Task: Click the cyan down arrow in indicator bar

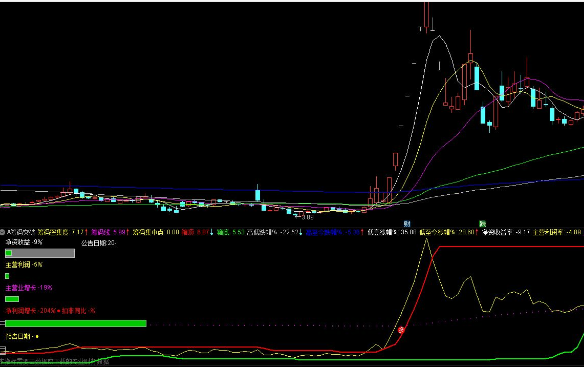Action: pyautogui.click(x=212, y=232)
